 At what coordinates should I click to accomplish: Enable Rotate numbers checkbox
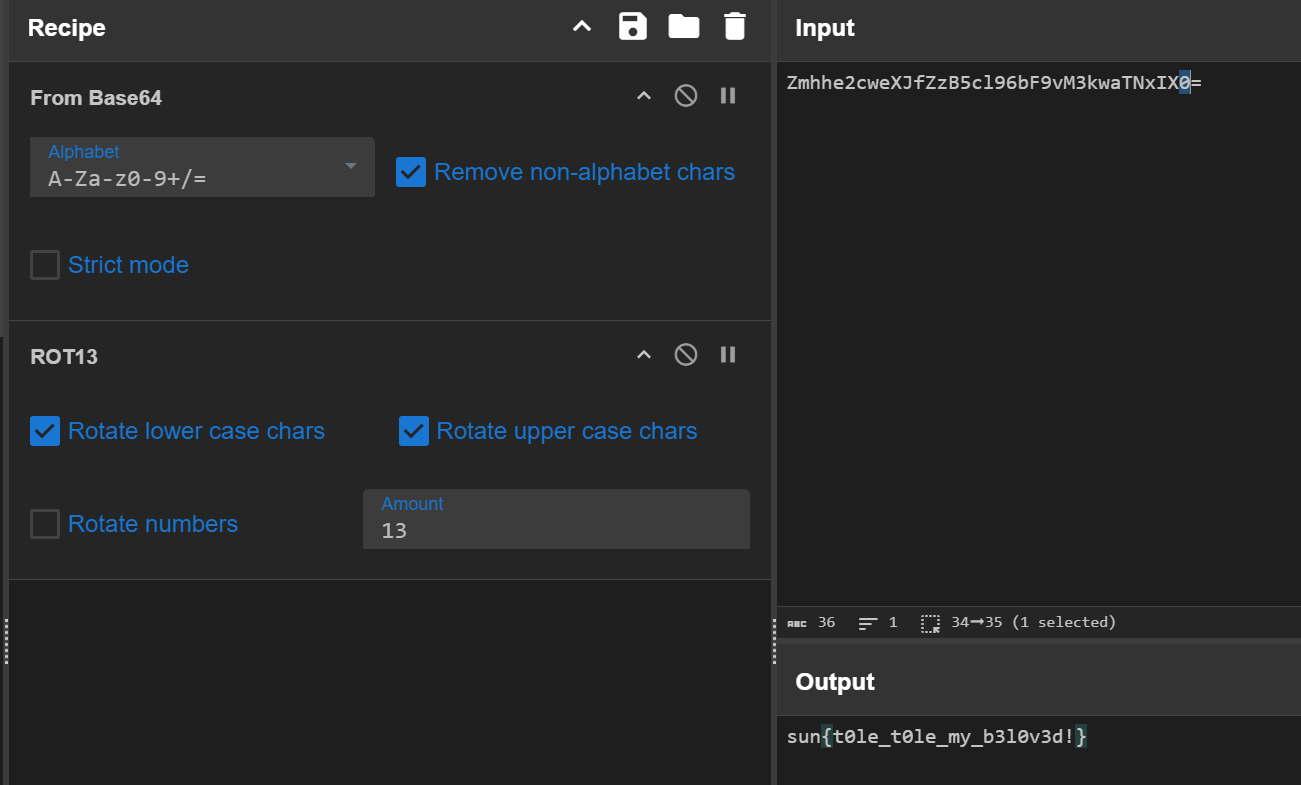click(45, 524)
